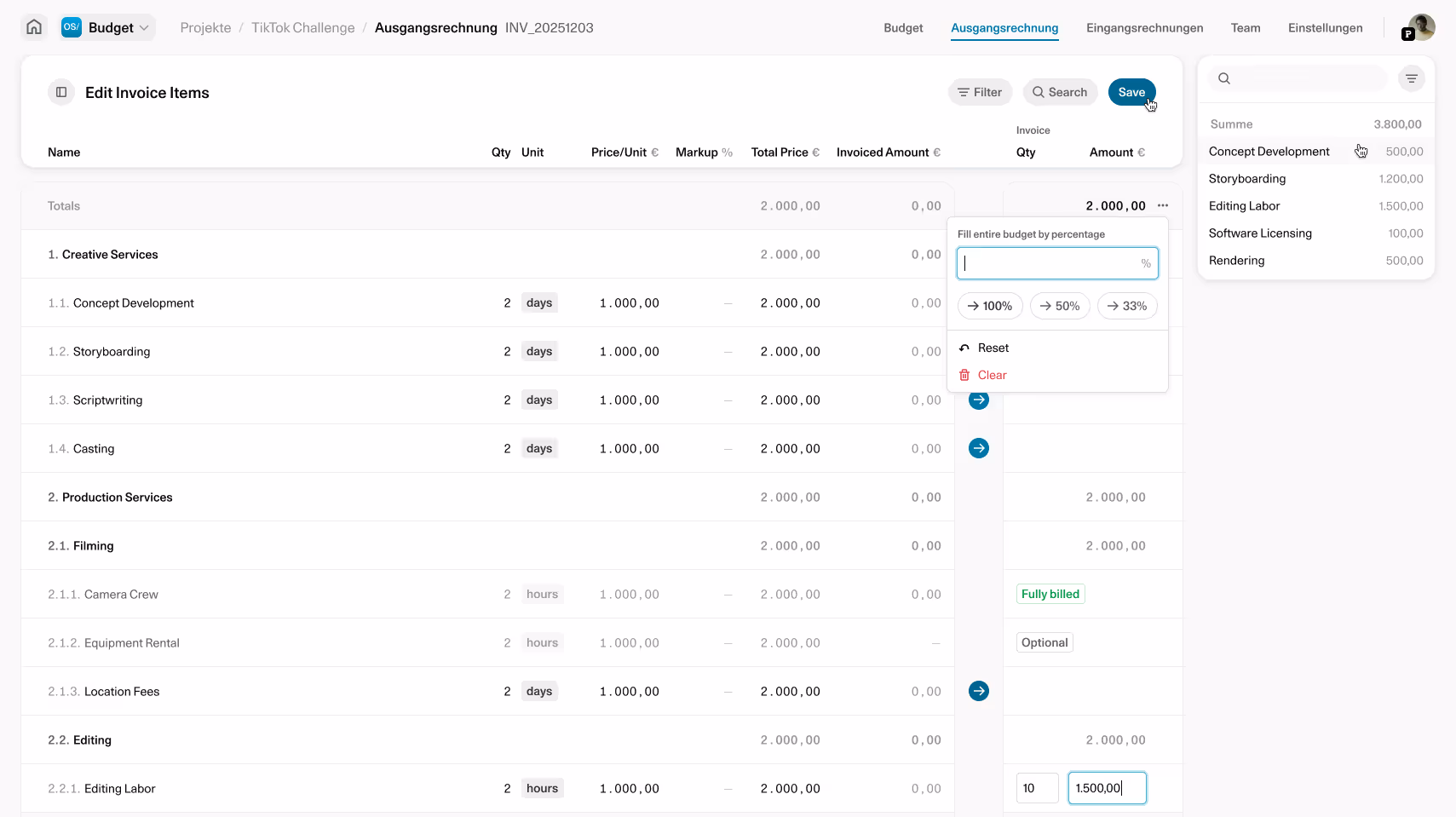Open the Budget workspace dropdown

(106, 26)
